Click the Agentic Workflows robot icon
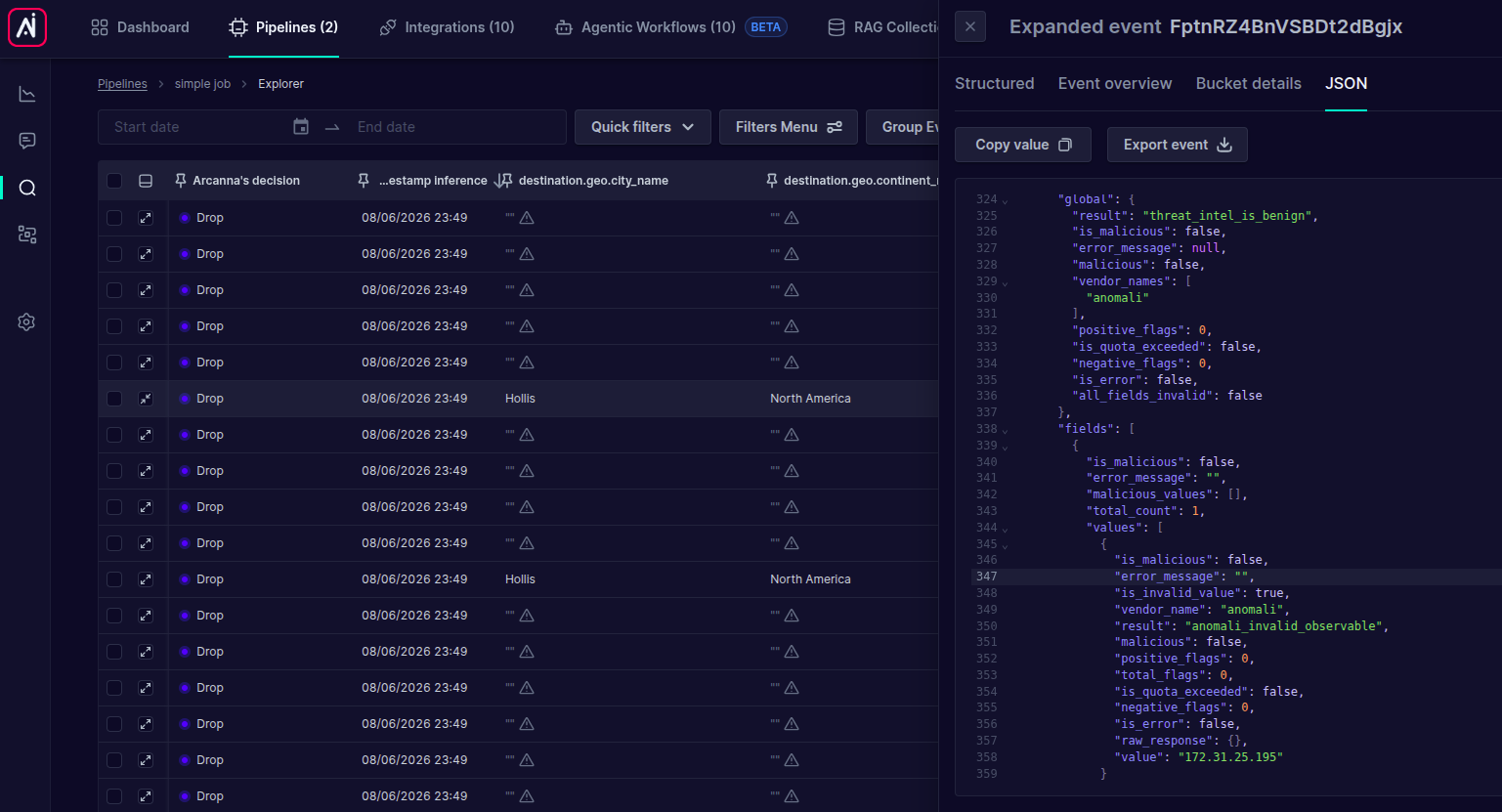 pos(564,27)
